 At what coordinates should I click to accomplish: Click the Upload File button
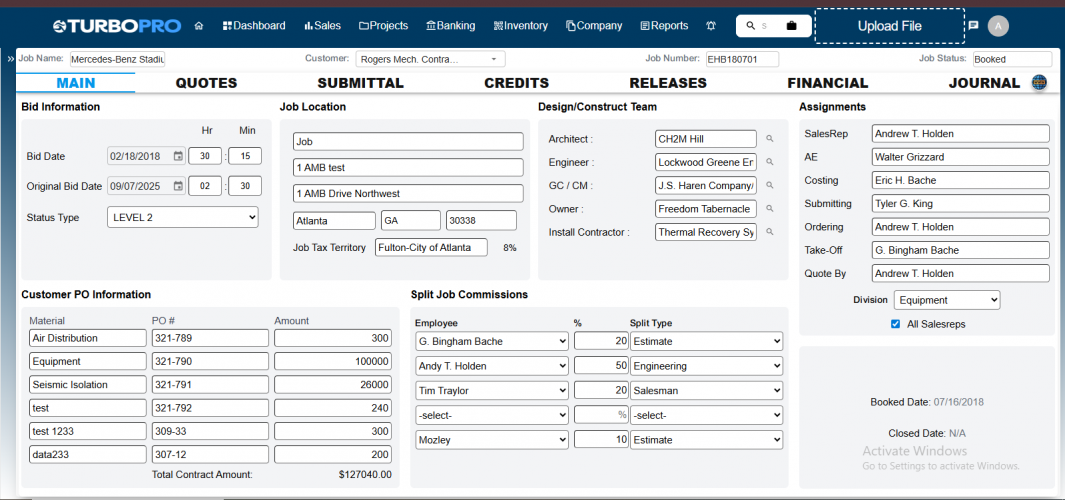890,26
